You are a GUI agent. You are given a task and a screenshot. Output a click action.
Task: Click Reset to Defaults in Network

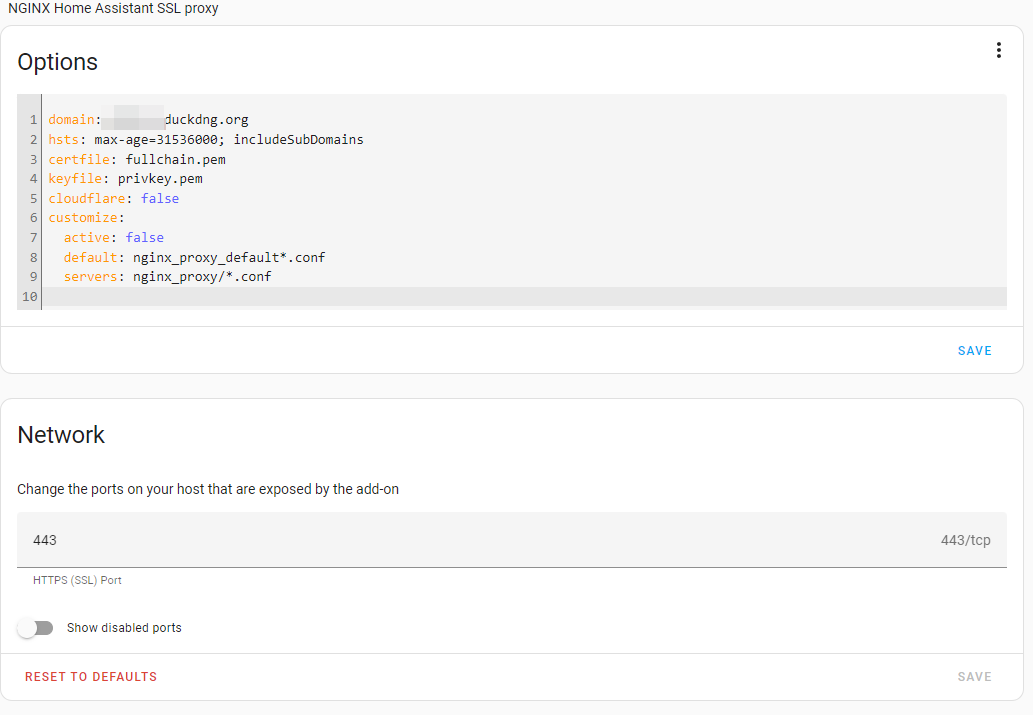coord(91,677)
